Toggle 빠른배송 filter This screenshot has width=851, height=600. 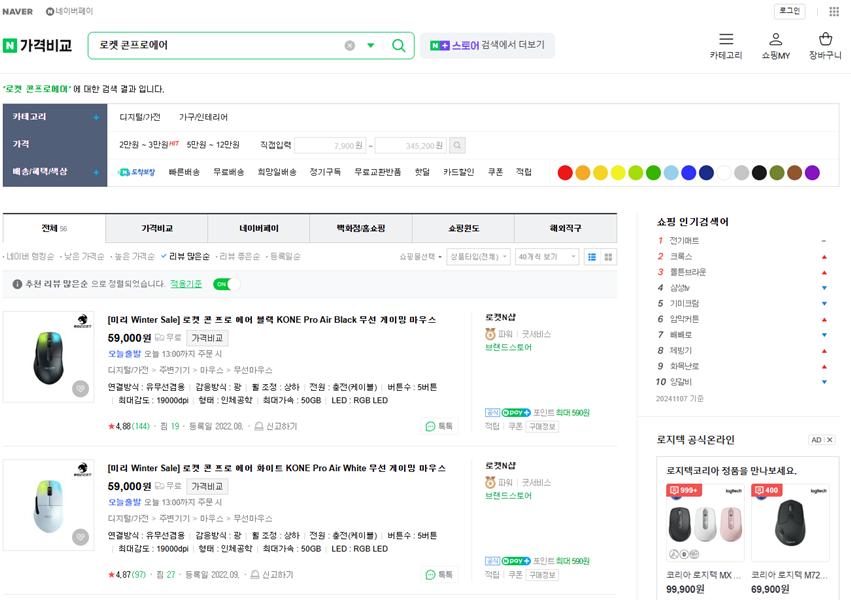point(184,172)
